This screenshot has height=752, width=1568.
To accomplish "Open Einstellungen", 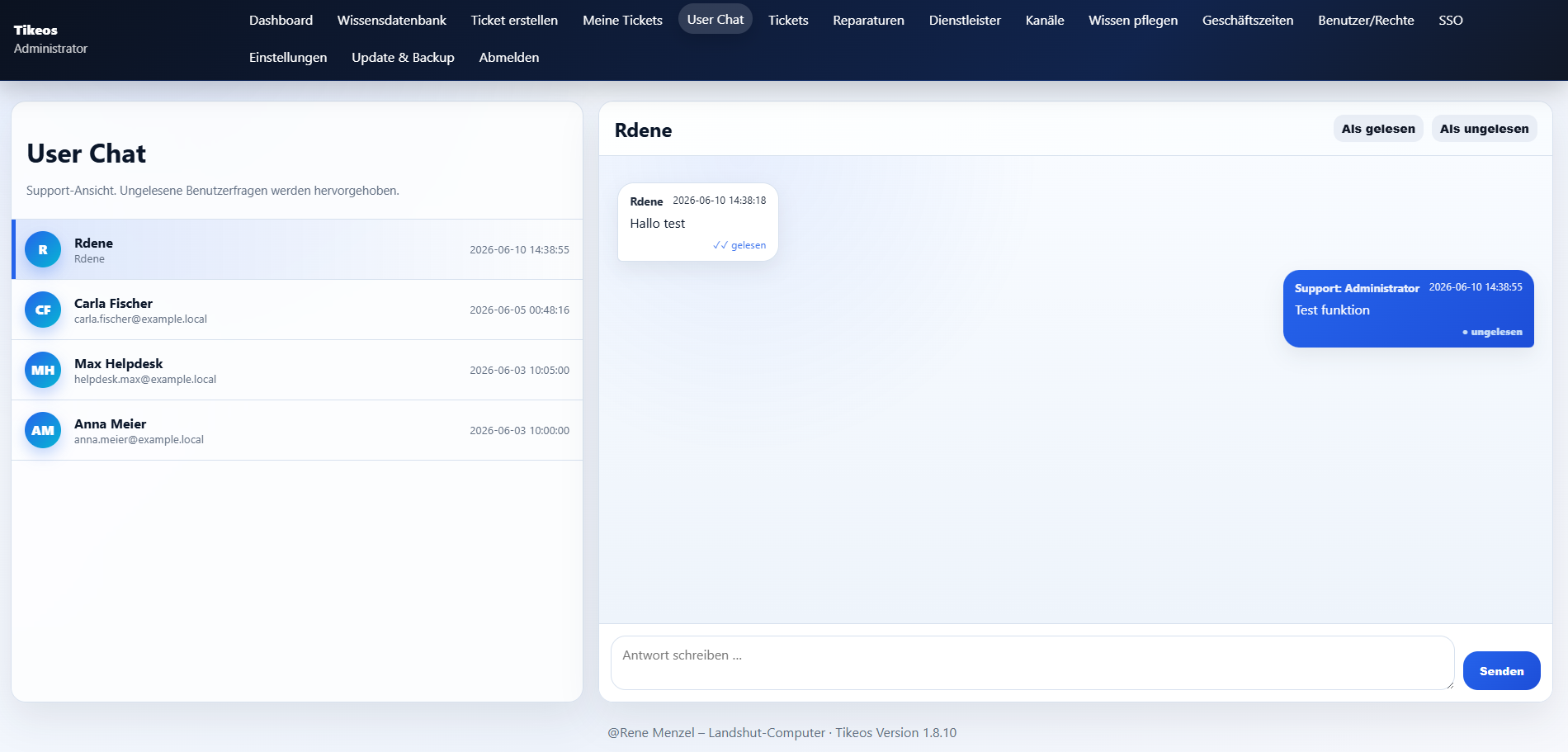I will coord(288,57).
